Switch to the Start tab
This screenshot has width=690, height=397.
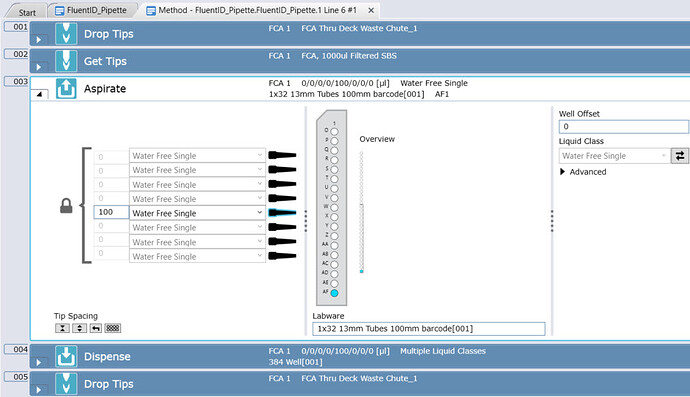click(x=27, y=12)
